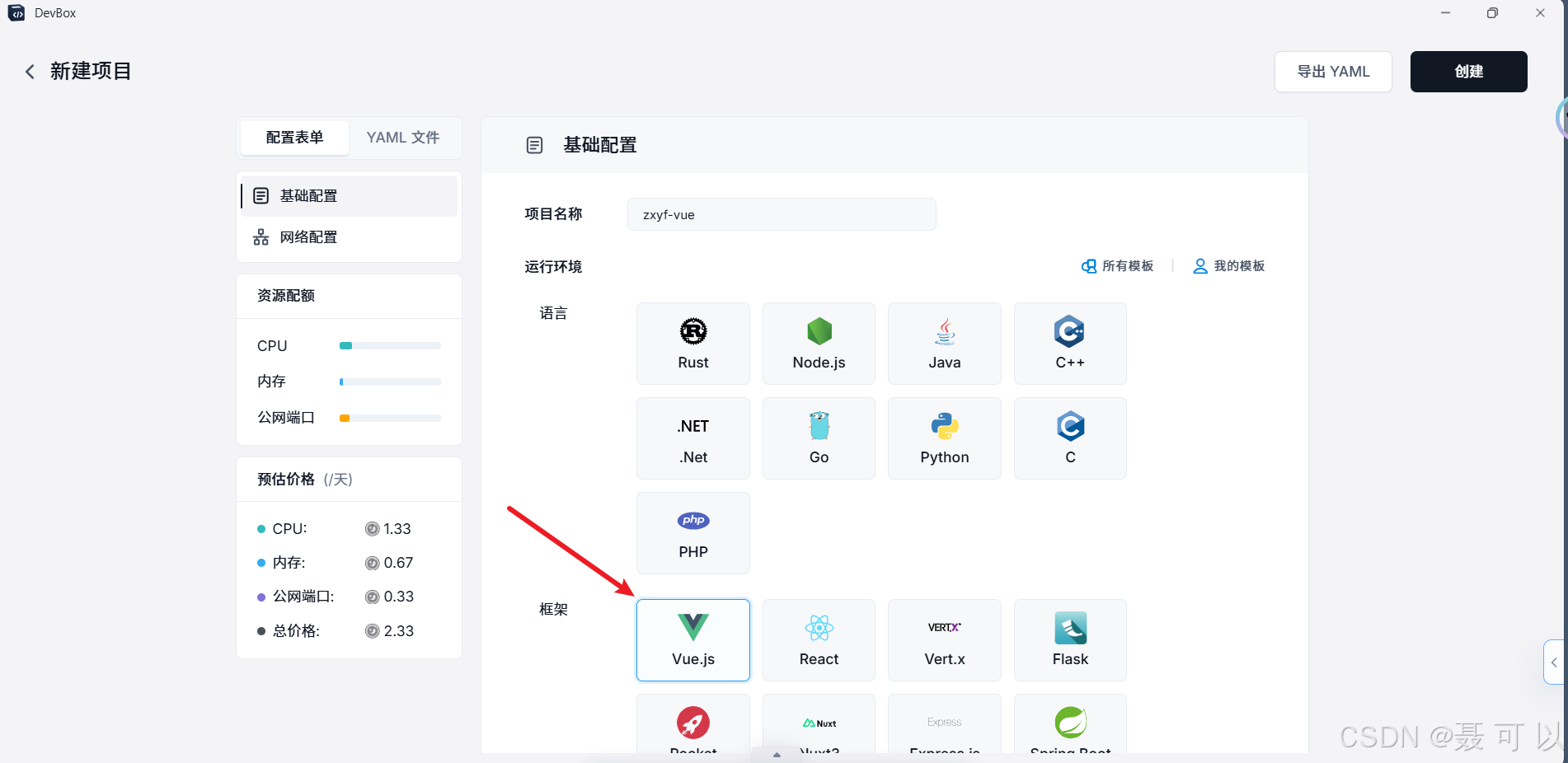This screenshot has height=763, width=1568.
Task: Edit the 项目名称 input field
Action: pos(782,214)
